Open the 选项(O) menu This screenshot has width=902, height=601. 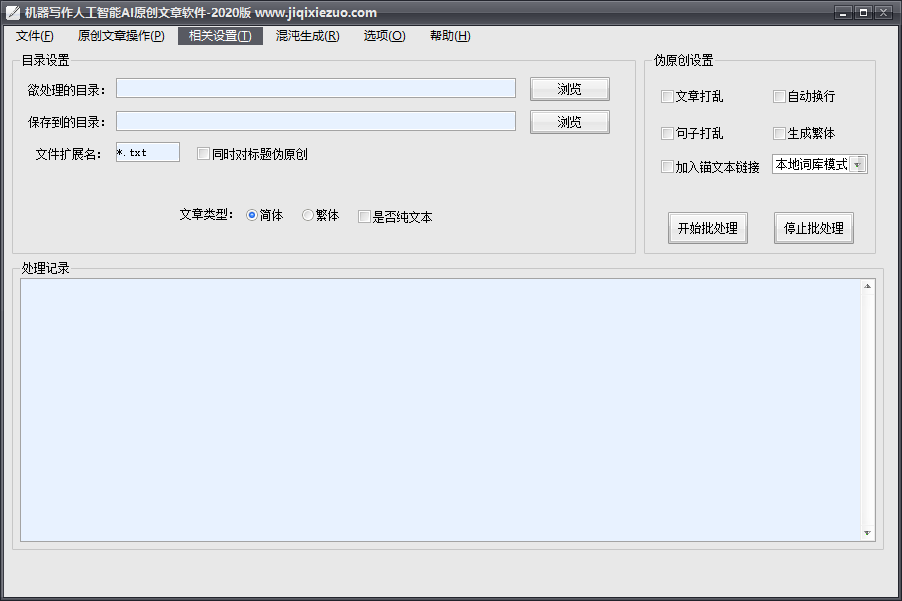(x=384, y=36)
